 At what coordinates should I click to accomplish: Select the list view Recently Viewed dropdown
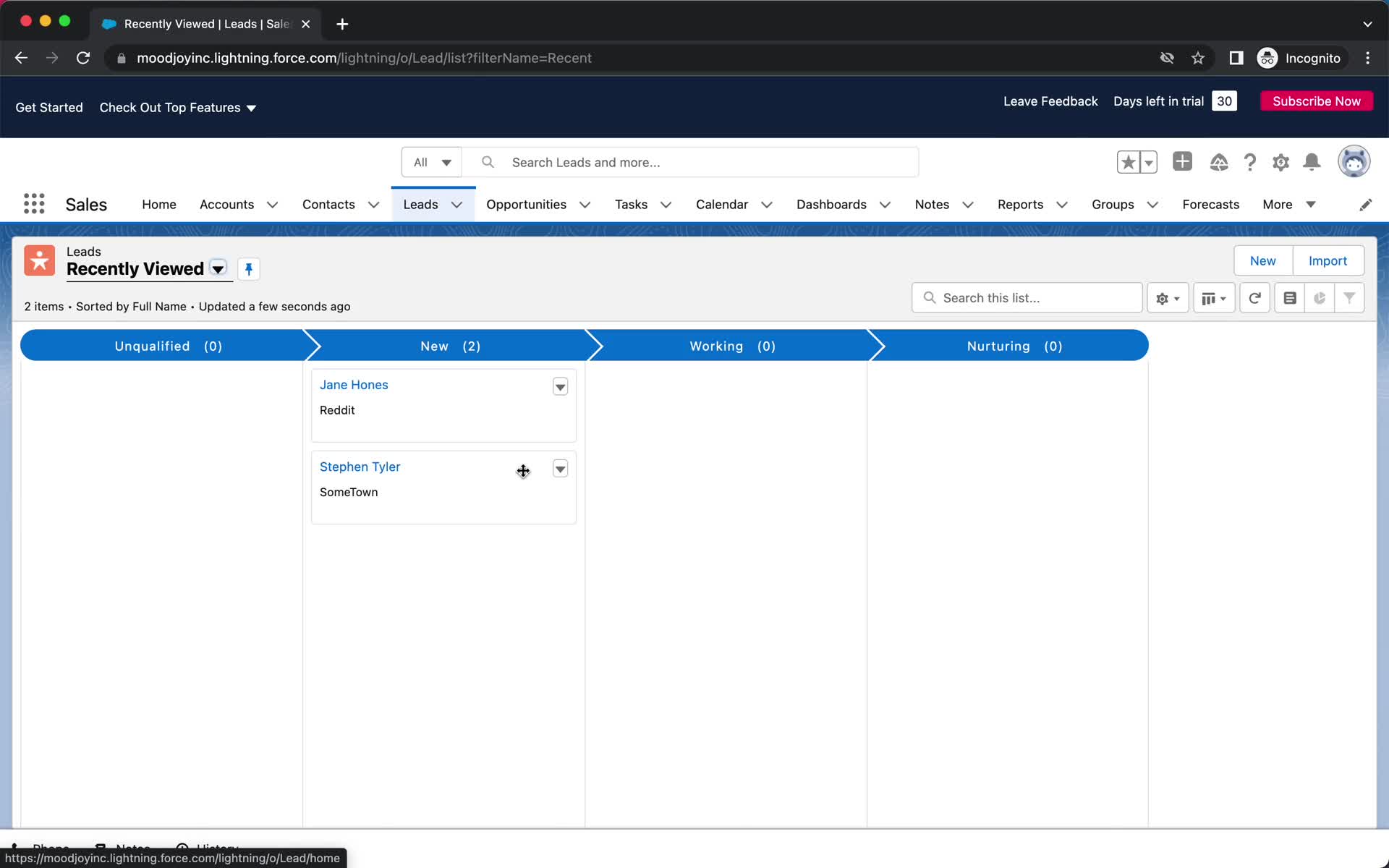(218, 268)
